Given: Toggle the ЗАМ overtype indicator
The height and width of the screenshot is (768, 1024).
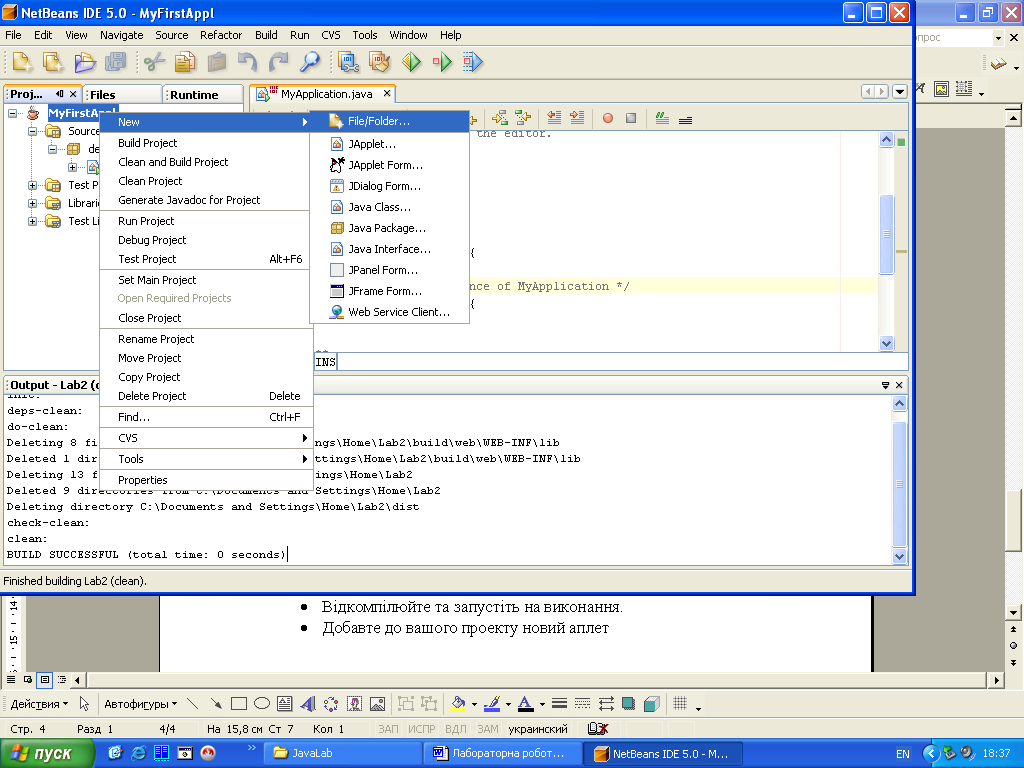Looking at the screenshot, I should 487,729.
